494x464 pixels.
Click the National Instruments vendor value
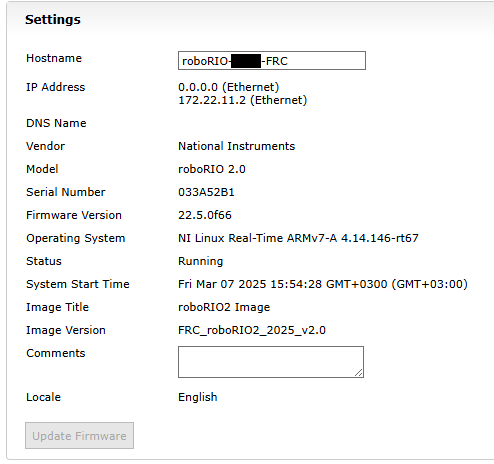tap(237, 146)
